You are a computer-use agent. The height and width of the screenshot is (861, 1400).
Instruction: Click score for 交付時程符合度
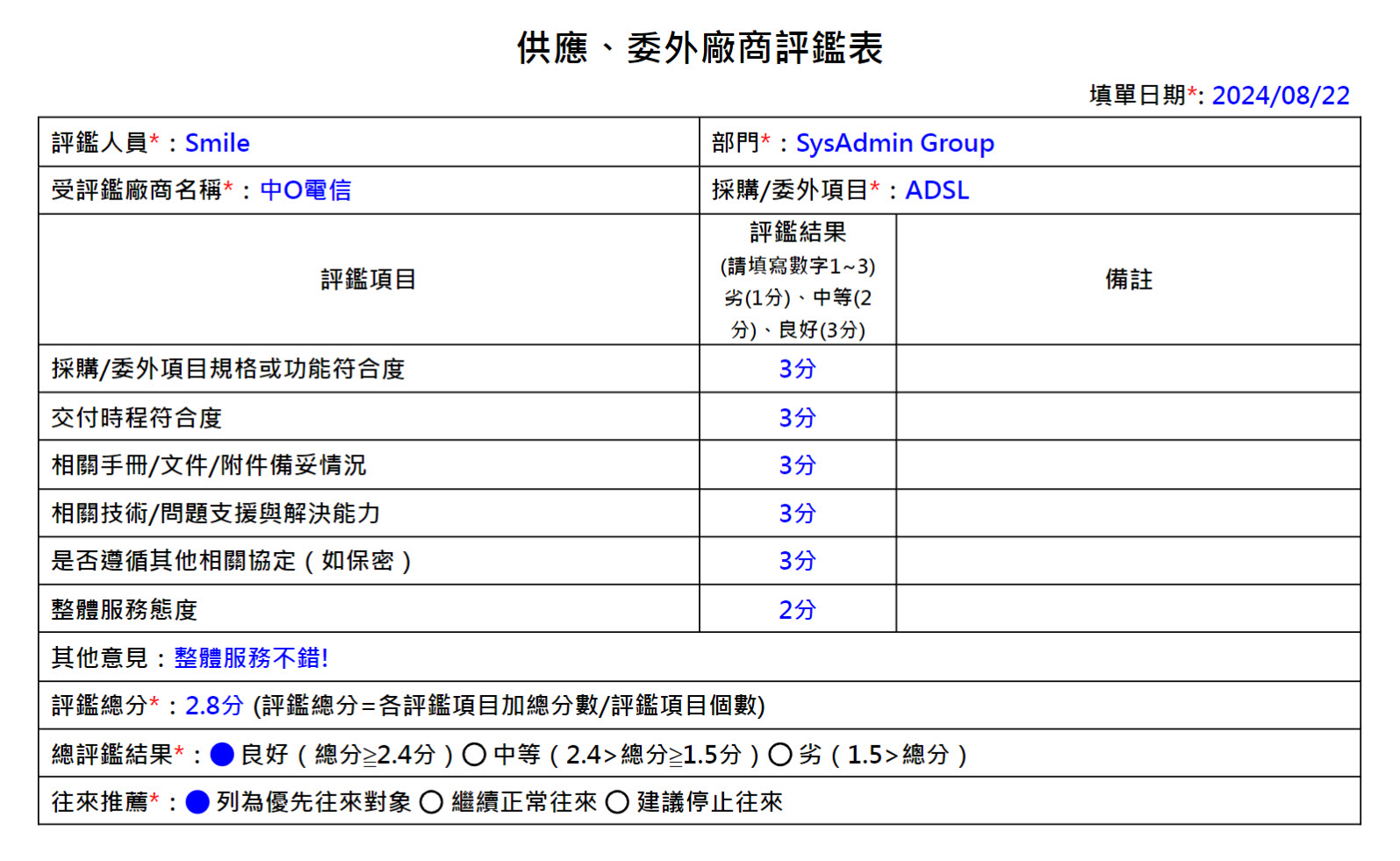click(x=797, y=417)
